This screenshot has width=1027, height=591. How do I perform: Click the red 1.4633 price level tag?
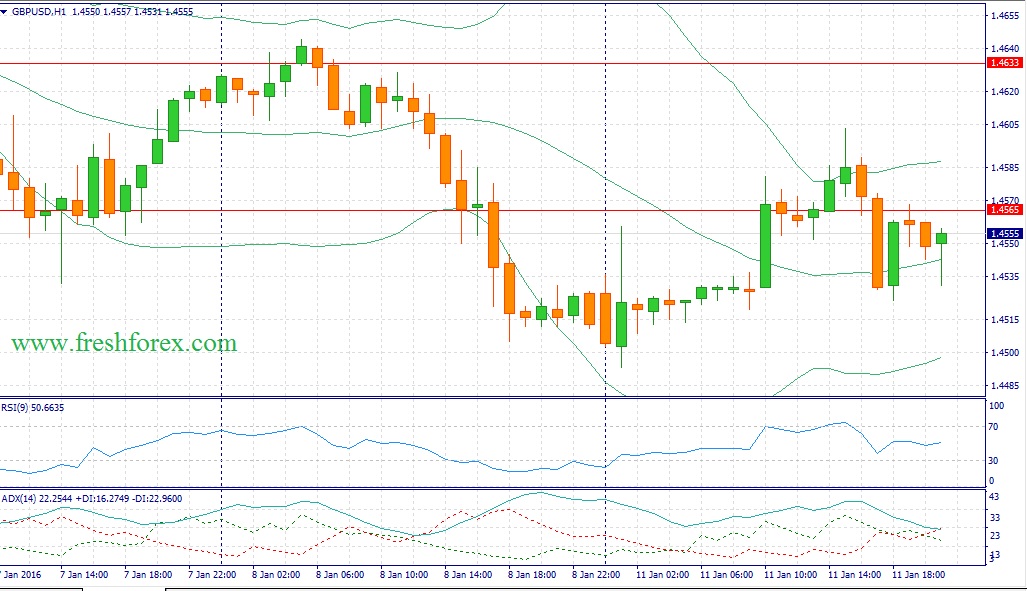(1003, 63)
